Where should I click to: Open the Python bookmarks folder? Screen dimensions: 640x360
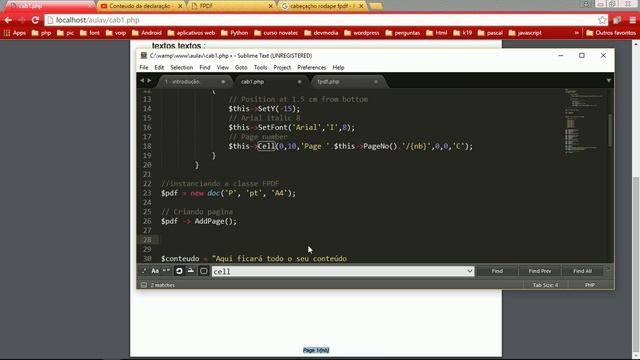pyautogui.click(x=234, y=33)
